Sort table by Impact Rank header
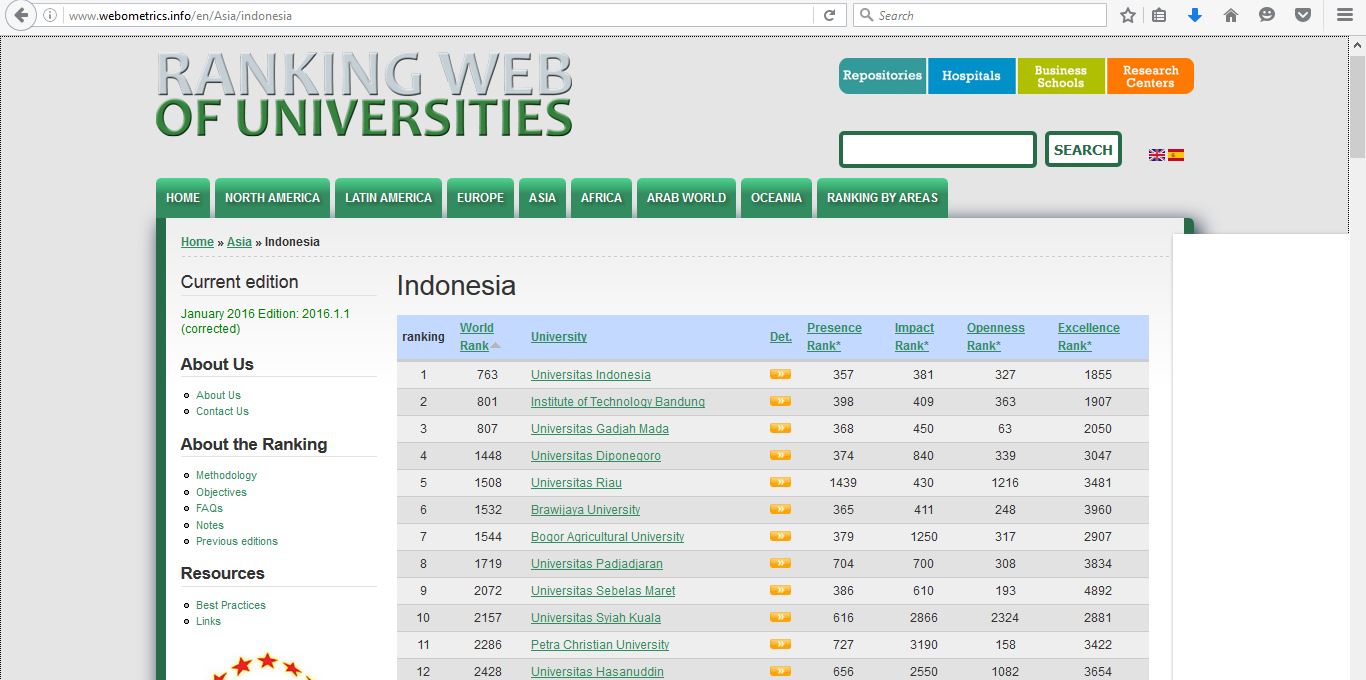This screenshot has width=1366, height=680. 914,337
